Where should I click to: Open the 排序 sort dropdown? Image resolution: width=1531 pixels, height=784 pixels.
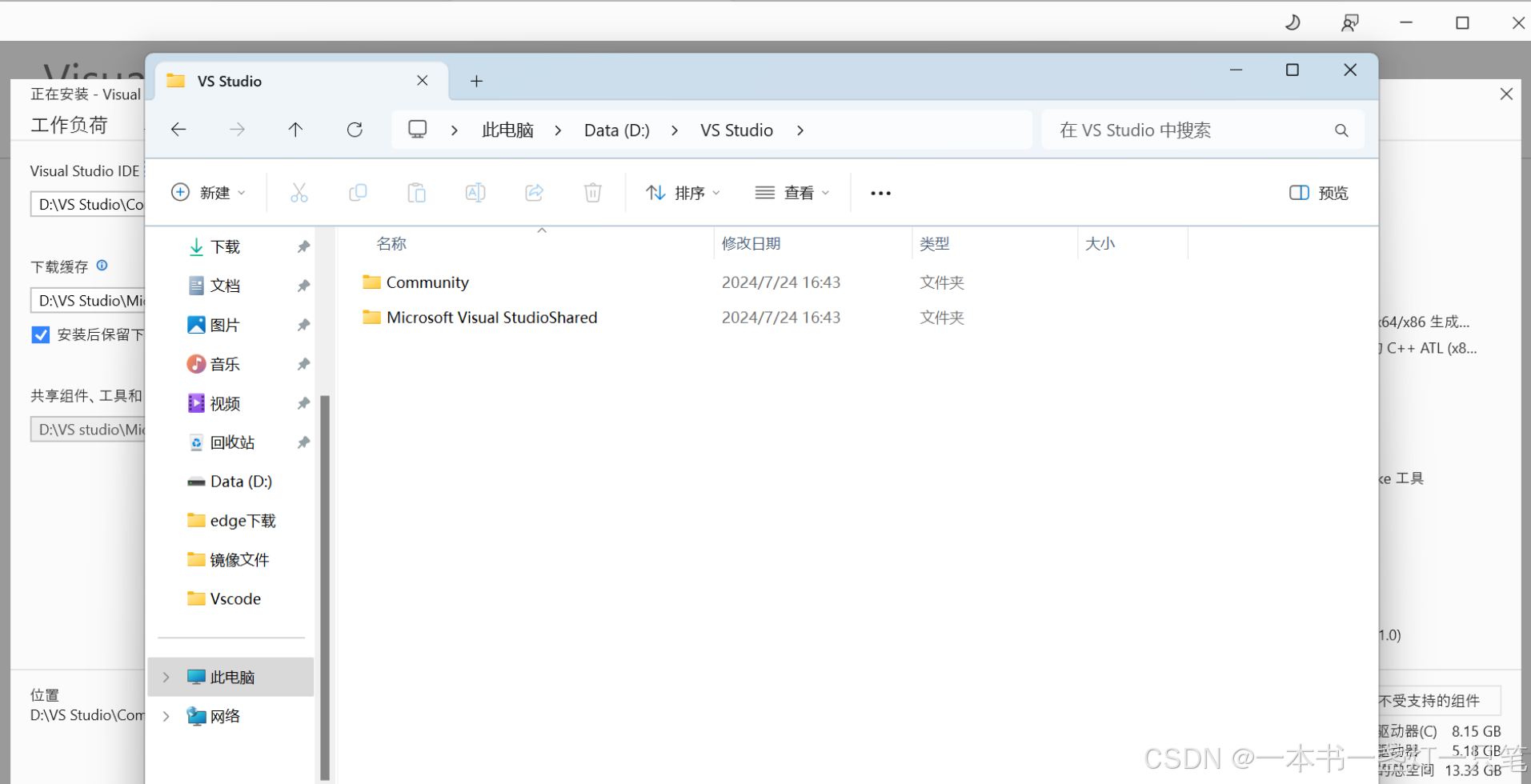(x=683, y=193)
